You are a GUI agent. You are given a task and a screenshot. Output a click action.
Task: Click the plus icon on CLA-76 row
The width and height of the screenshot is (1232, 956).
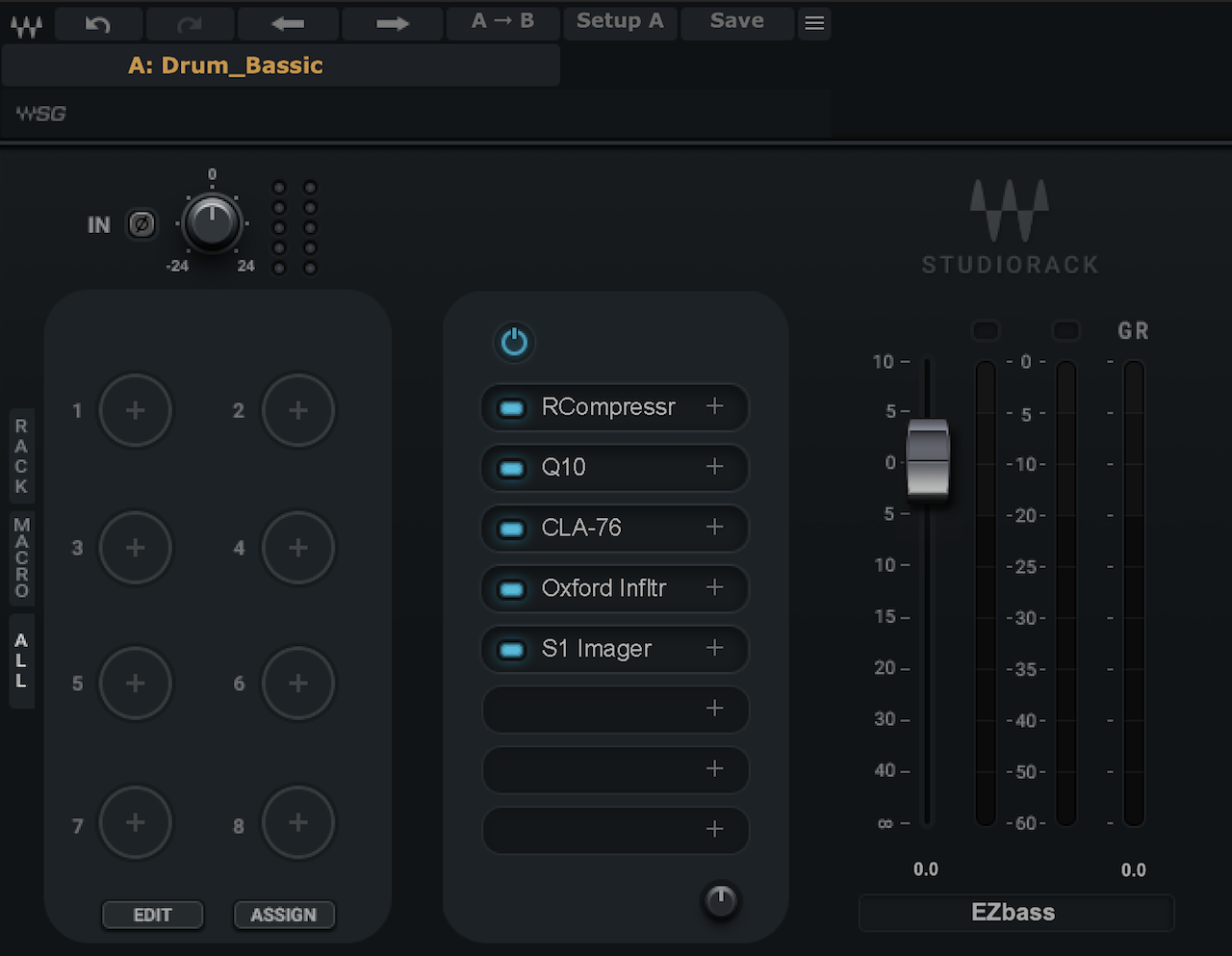[714, 528]
